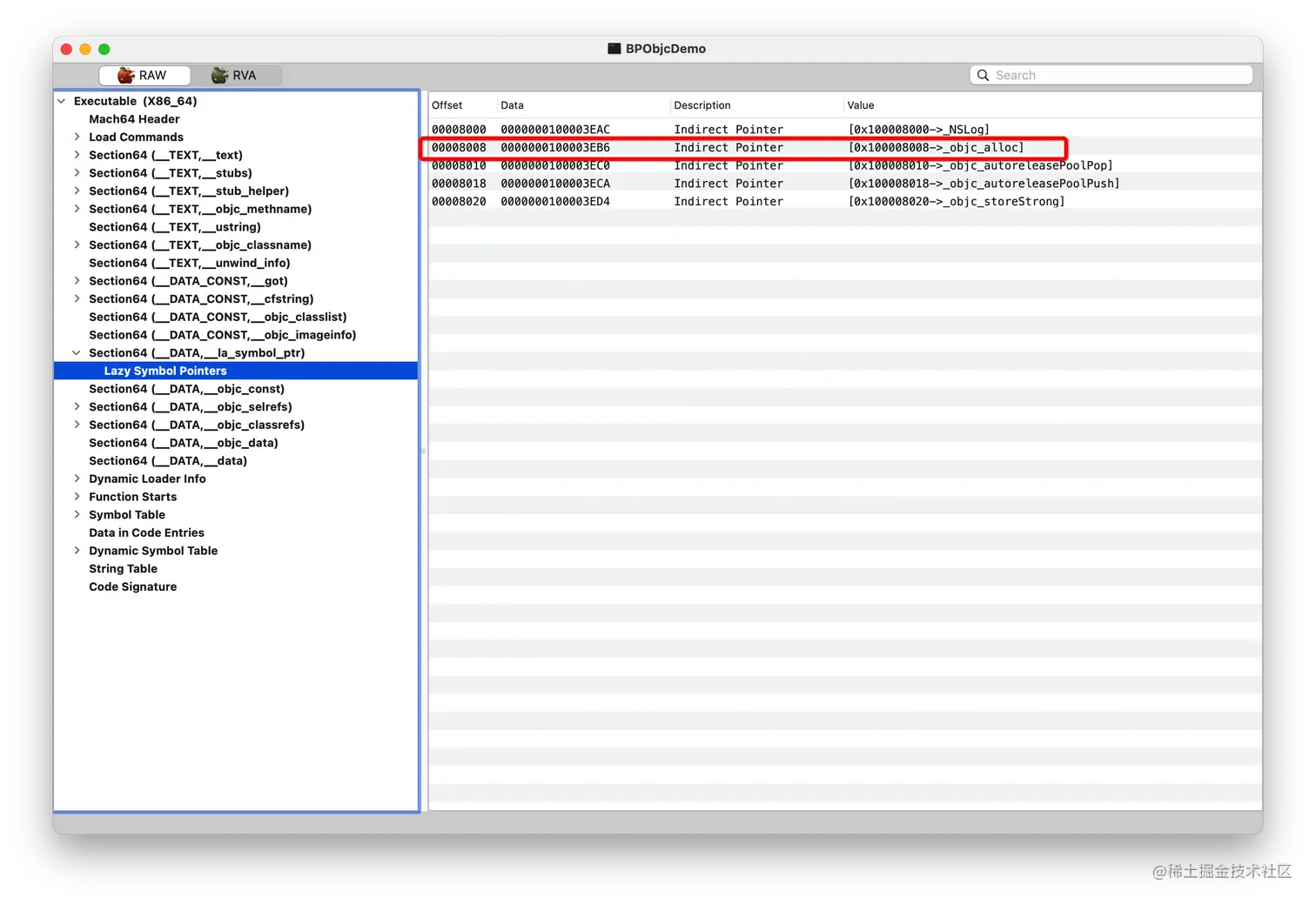
Task: Expand the Load Commands node
Action: click(77, 137)
